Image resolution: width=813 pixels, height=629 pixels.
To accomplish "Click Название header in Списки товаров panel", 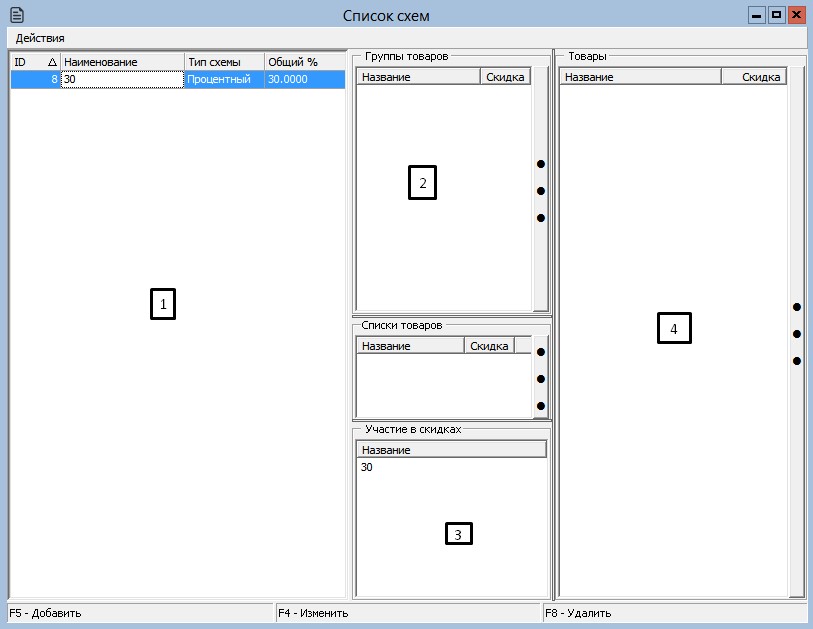I will tap(410, 346).
